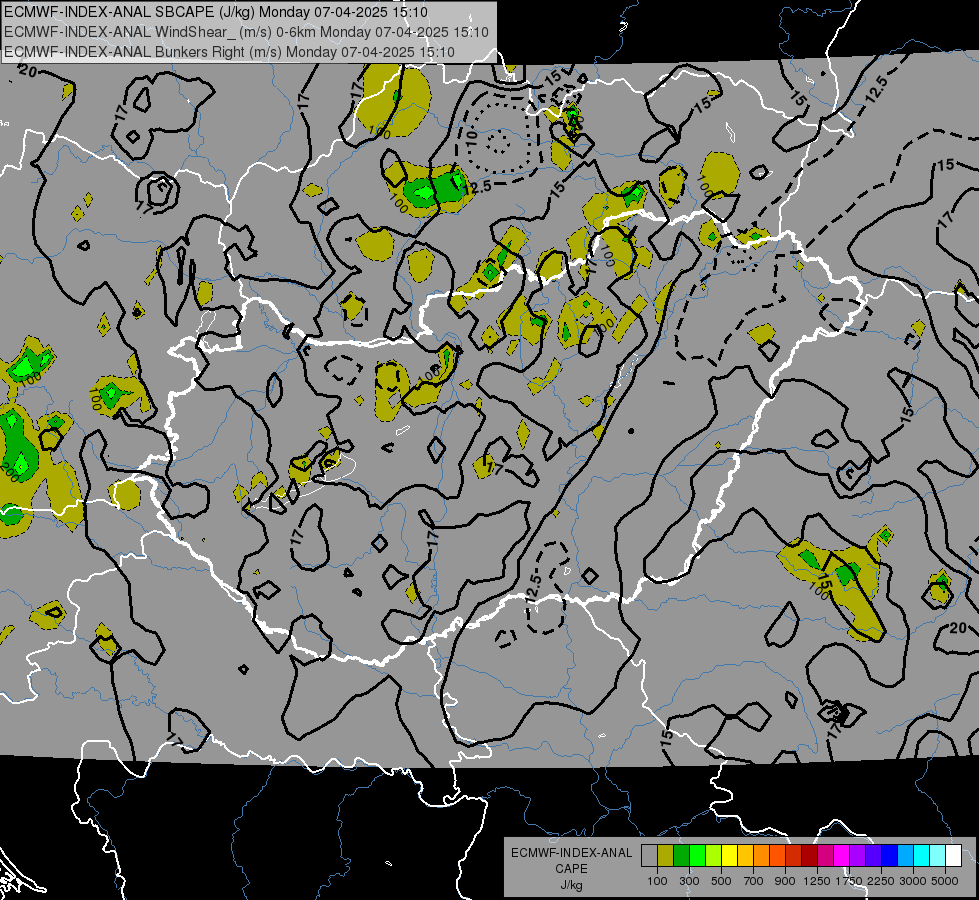Click the CAPE label in legend

[571, 869]
